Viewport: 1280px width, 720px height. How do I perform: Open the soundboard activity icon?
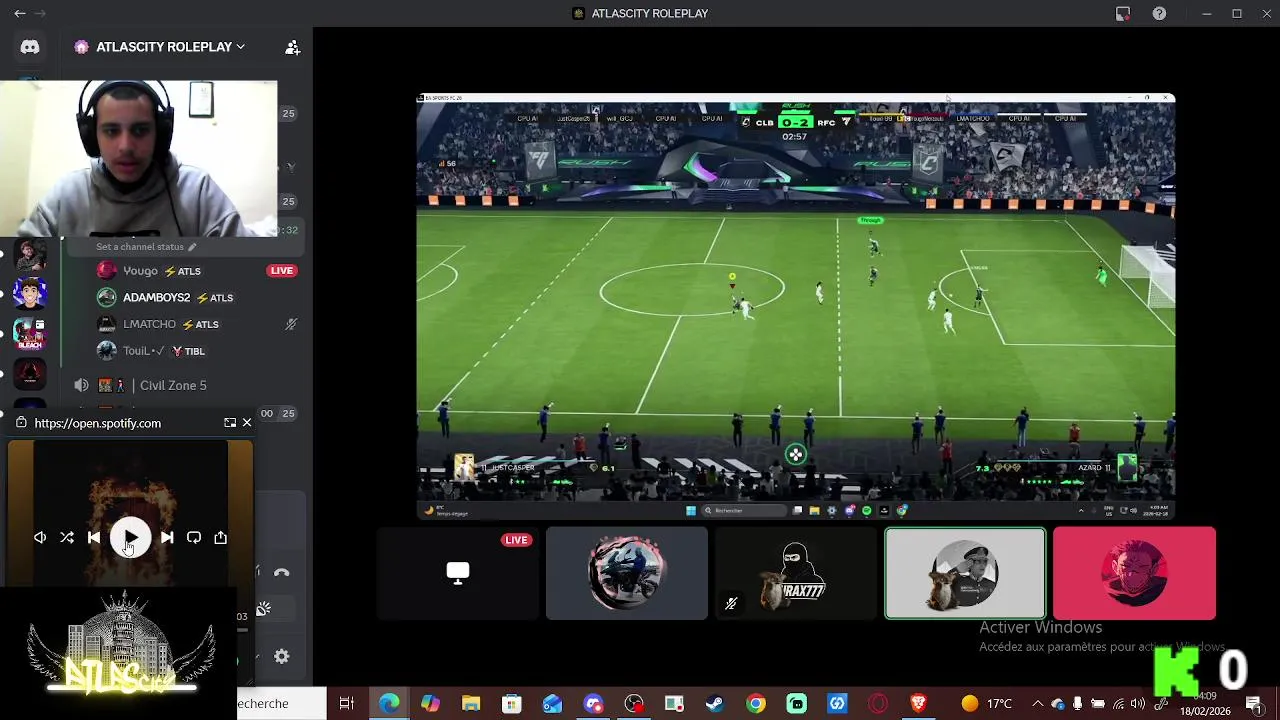tap(264, 609)
